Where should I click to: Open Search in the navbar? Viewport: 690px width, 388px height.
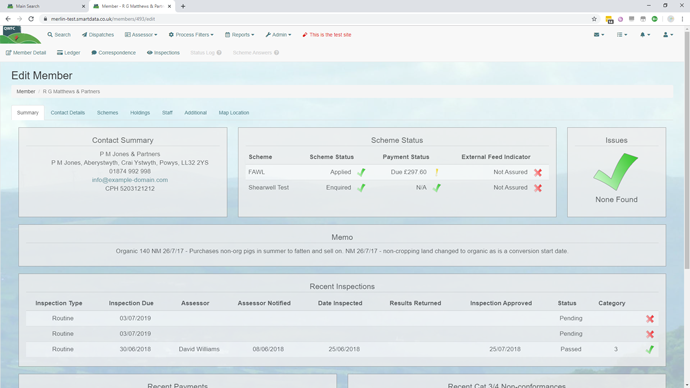point(59,35)
